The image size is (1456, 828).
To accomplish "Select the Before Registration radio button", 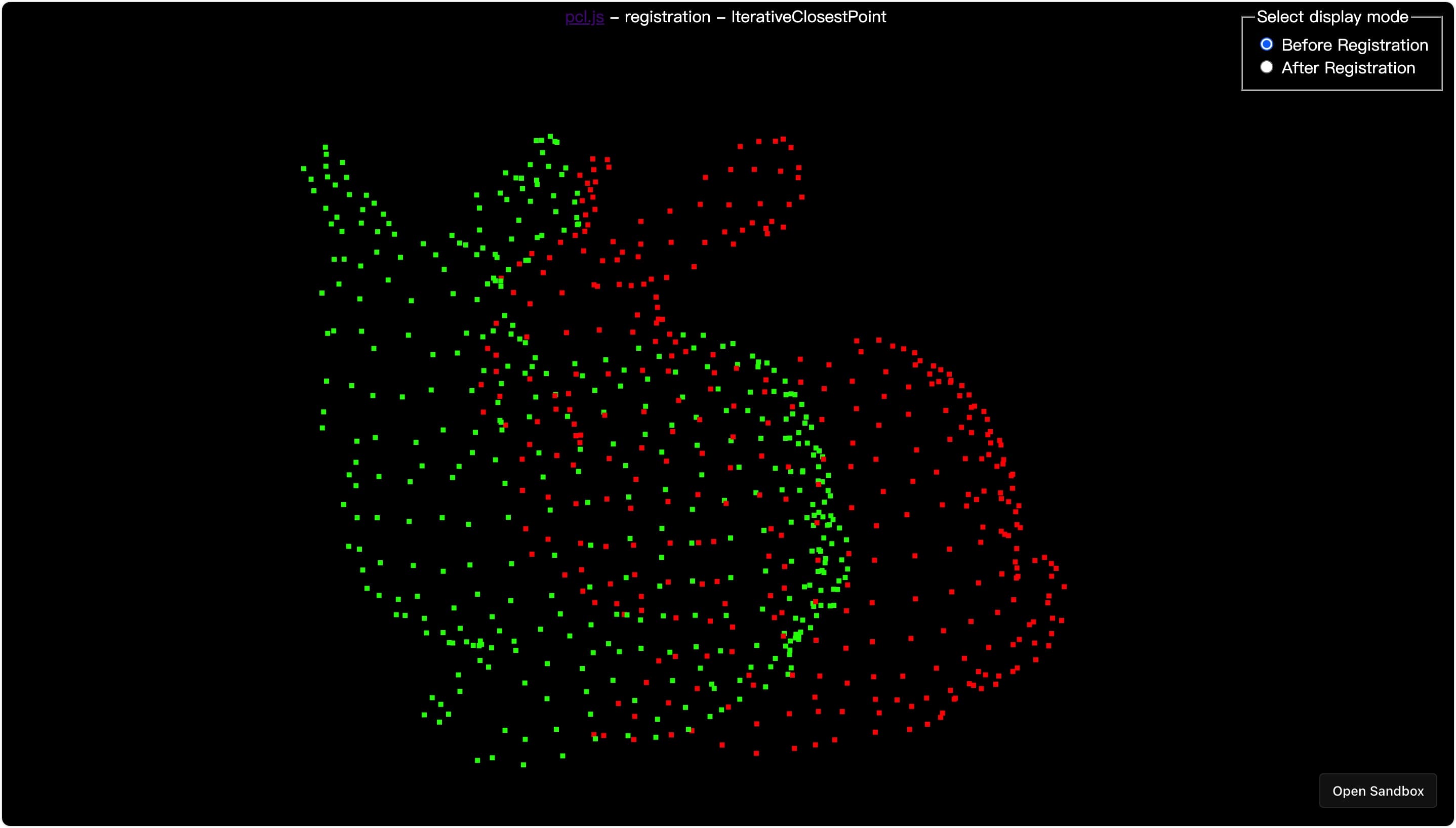I will click(x=1266, y=45).
